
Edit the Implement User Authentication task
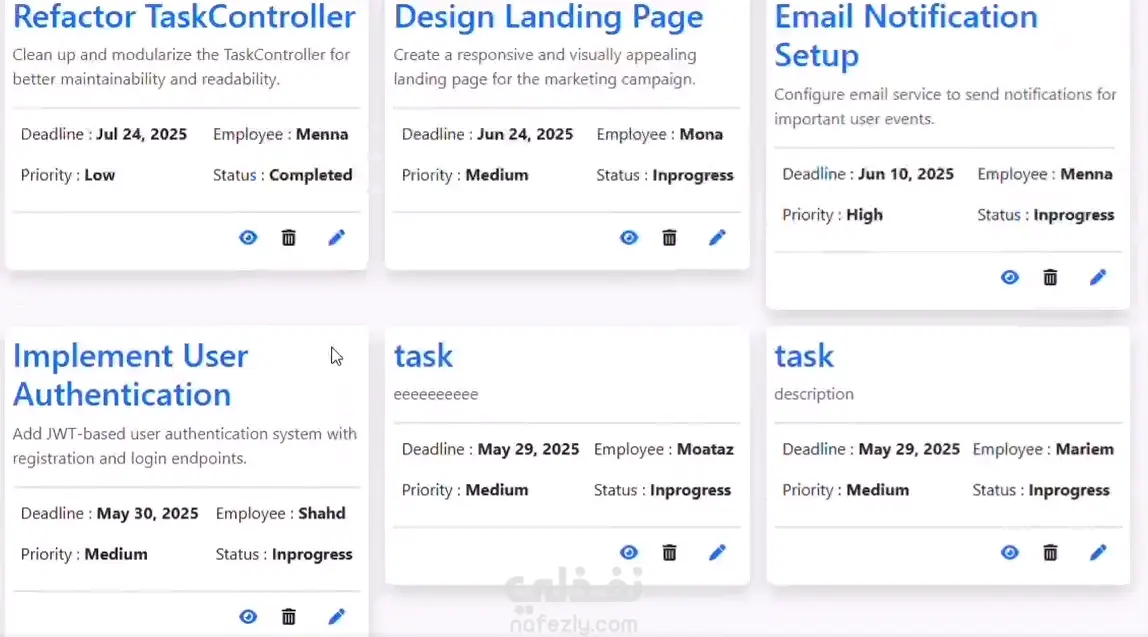337,617
